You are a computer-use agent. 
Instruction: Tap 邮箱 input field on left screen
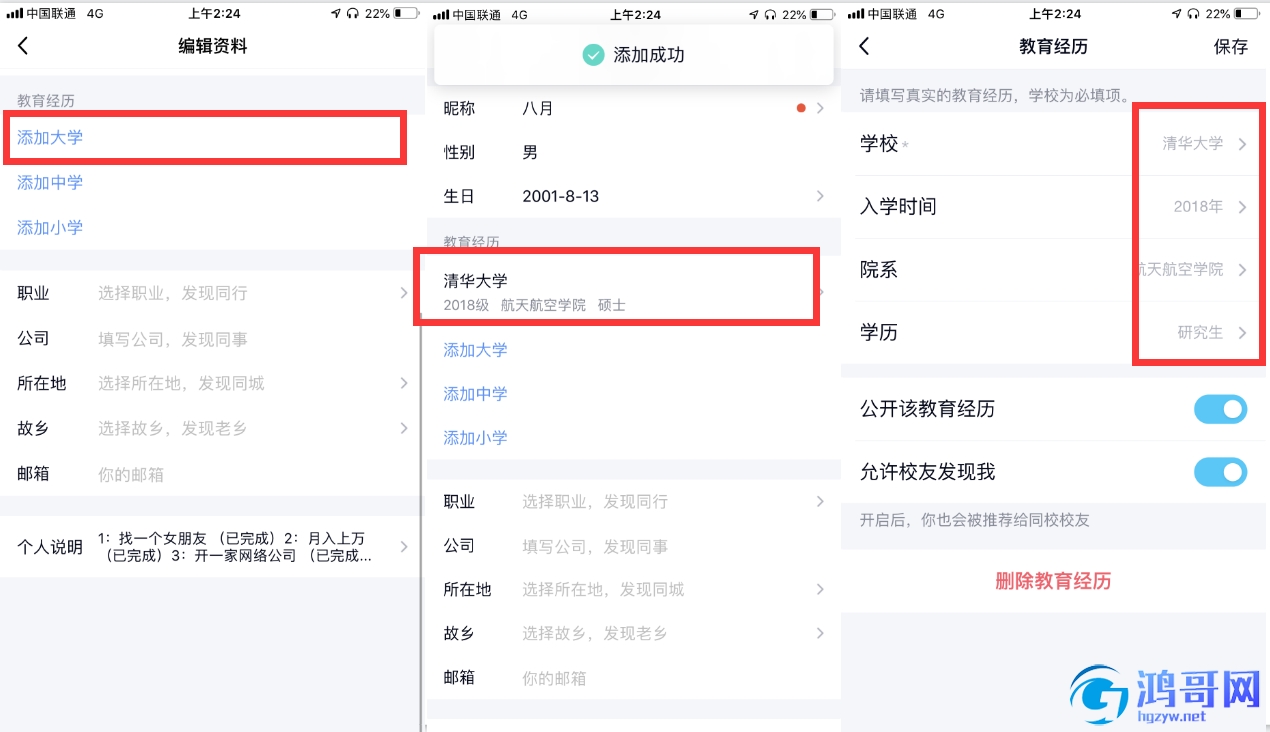[211, 474]
